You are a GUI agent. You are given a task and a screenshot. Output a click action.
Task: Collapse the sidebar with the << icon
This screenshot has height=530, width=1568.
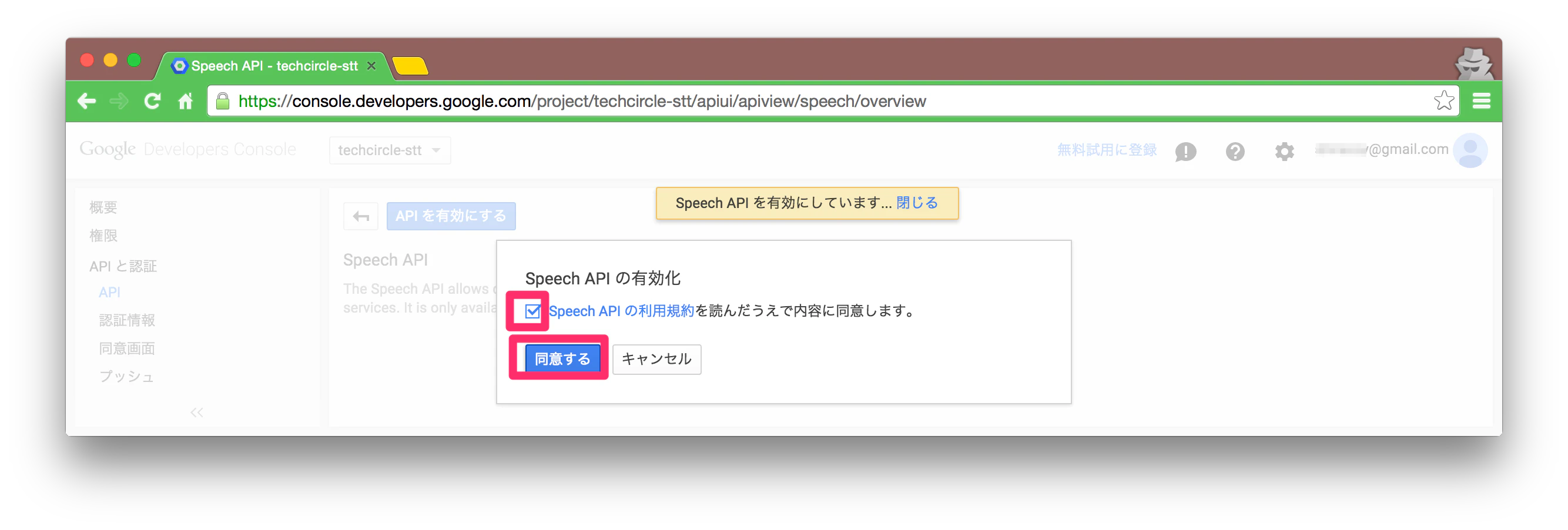(197, 412)
